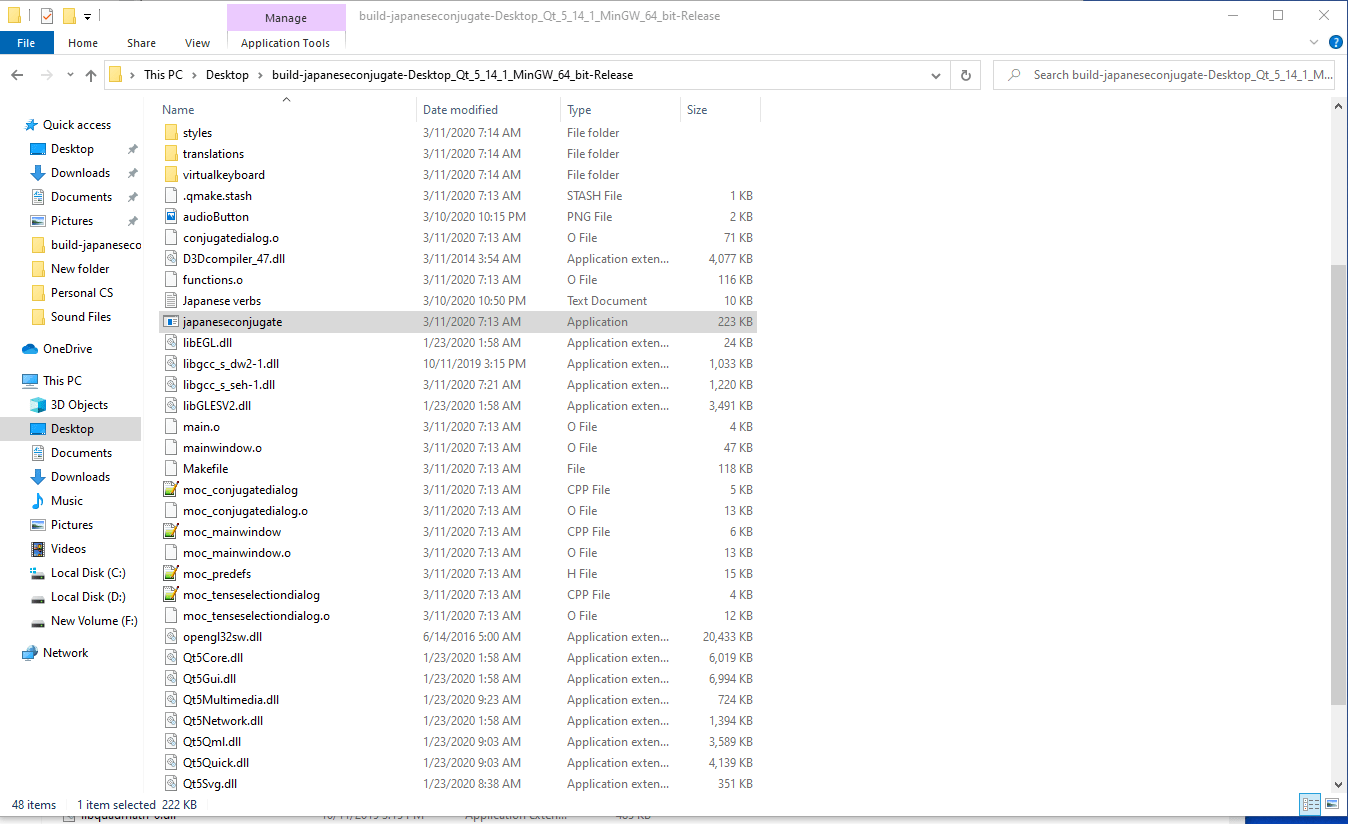Click the audioButton PNG file icon
This screenshot has height=824, width=1348.
(x=170, y=217)
